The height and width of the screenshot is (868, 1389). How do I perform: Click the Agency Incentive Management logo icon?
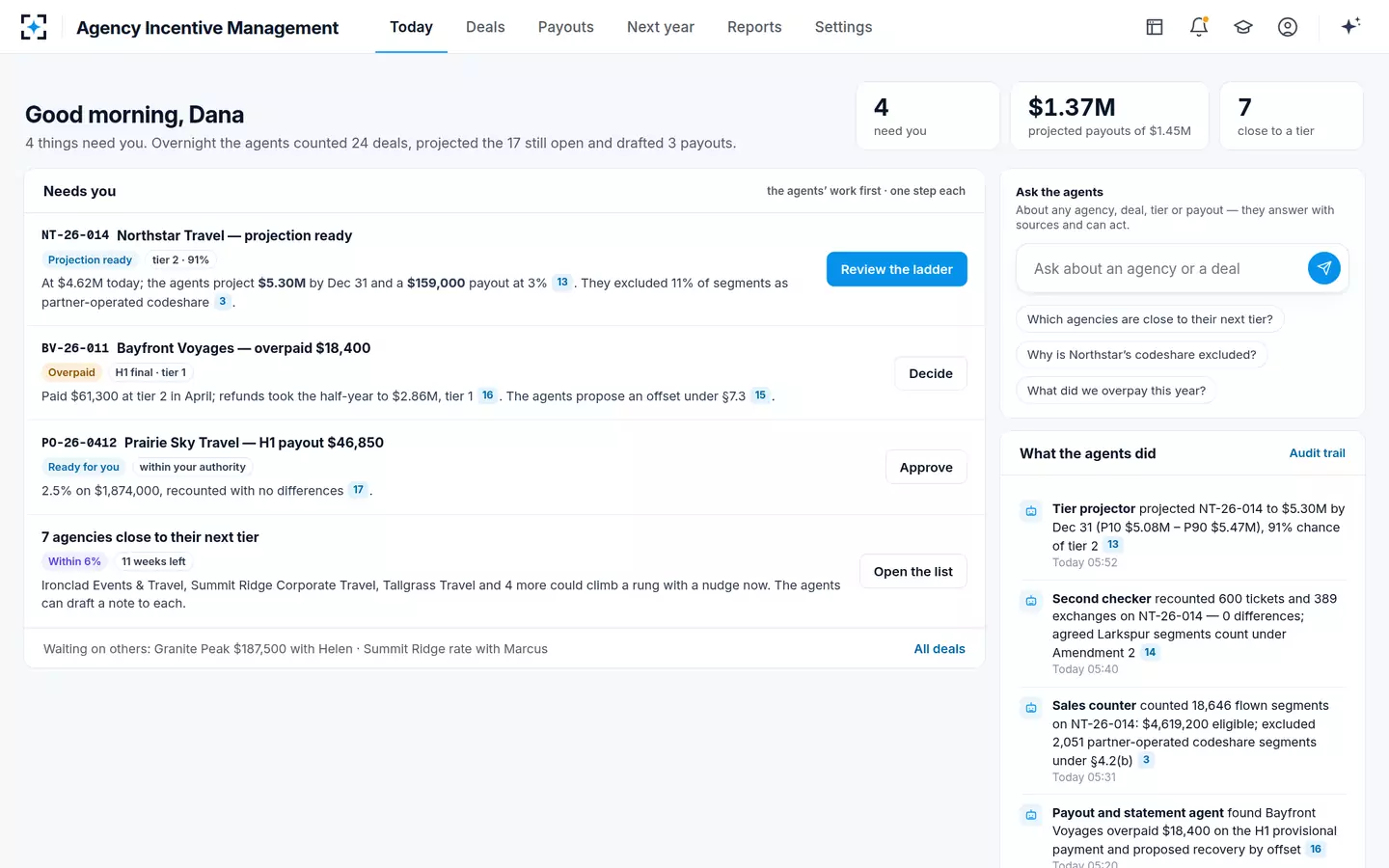34,27
